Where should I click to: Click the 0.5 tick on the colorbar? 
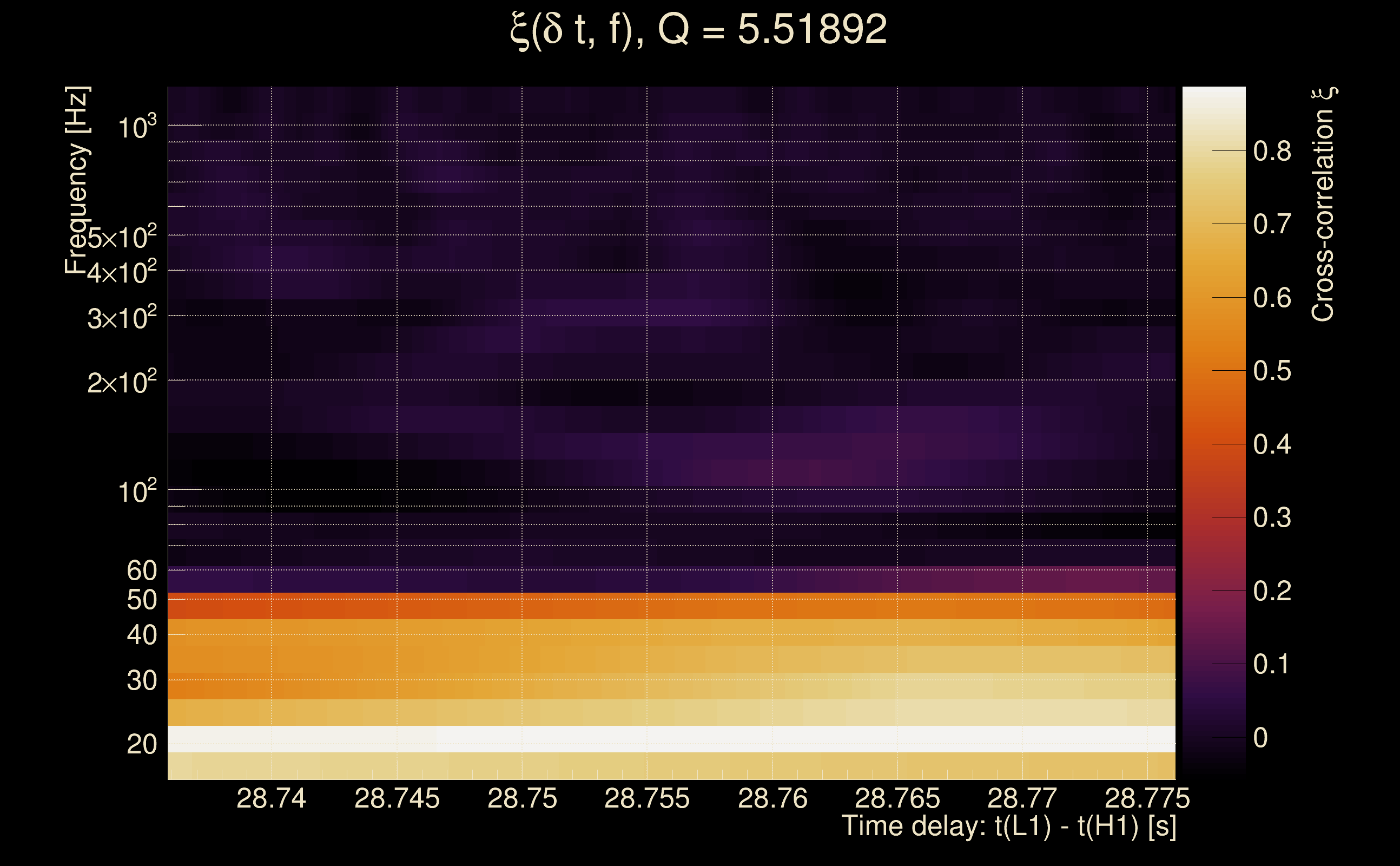click(1272, 371)
